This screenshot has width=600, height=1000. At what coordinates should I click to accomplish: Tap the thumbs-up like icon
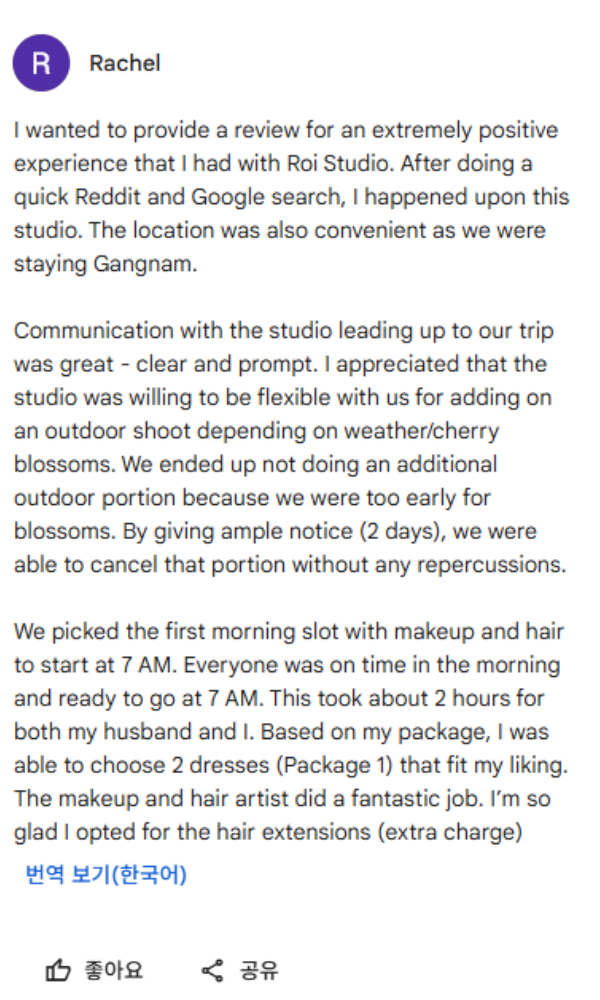(58, 971)
